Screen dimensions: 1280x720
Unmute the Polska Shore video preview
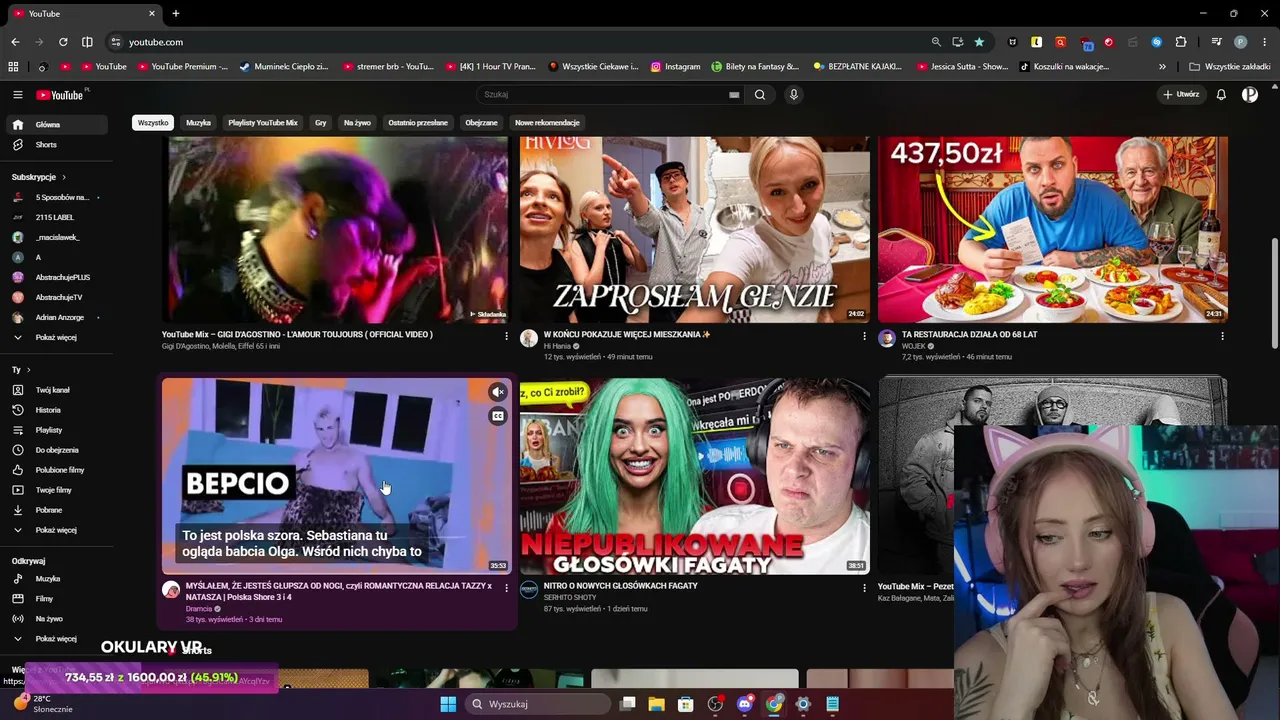click(x=497, y=392)
